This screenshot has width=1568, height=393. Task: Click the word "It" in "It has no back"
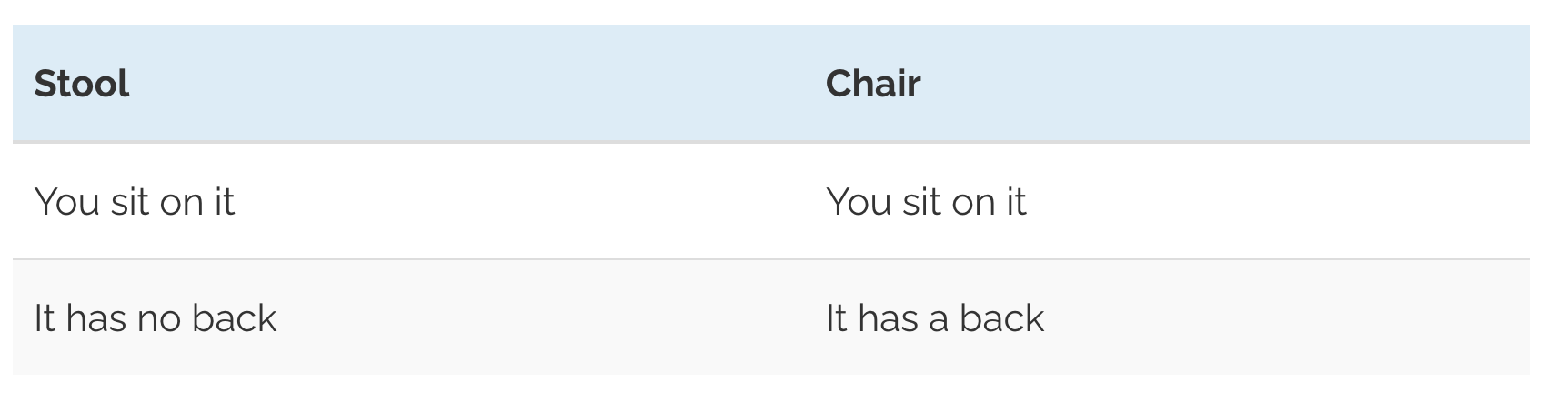point(45,317)
